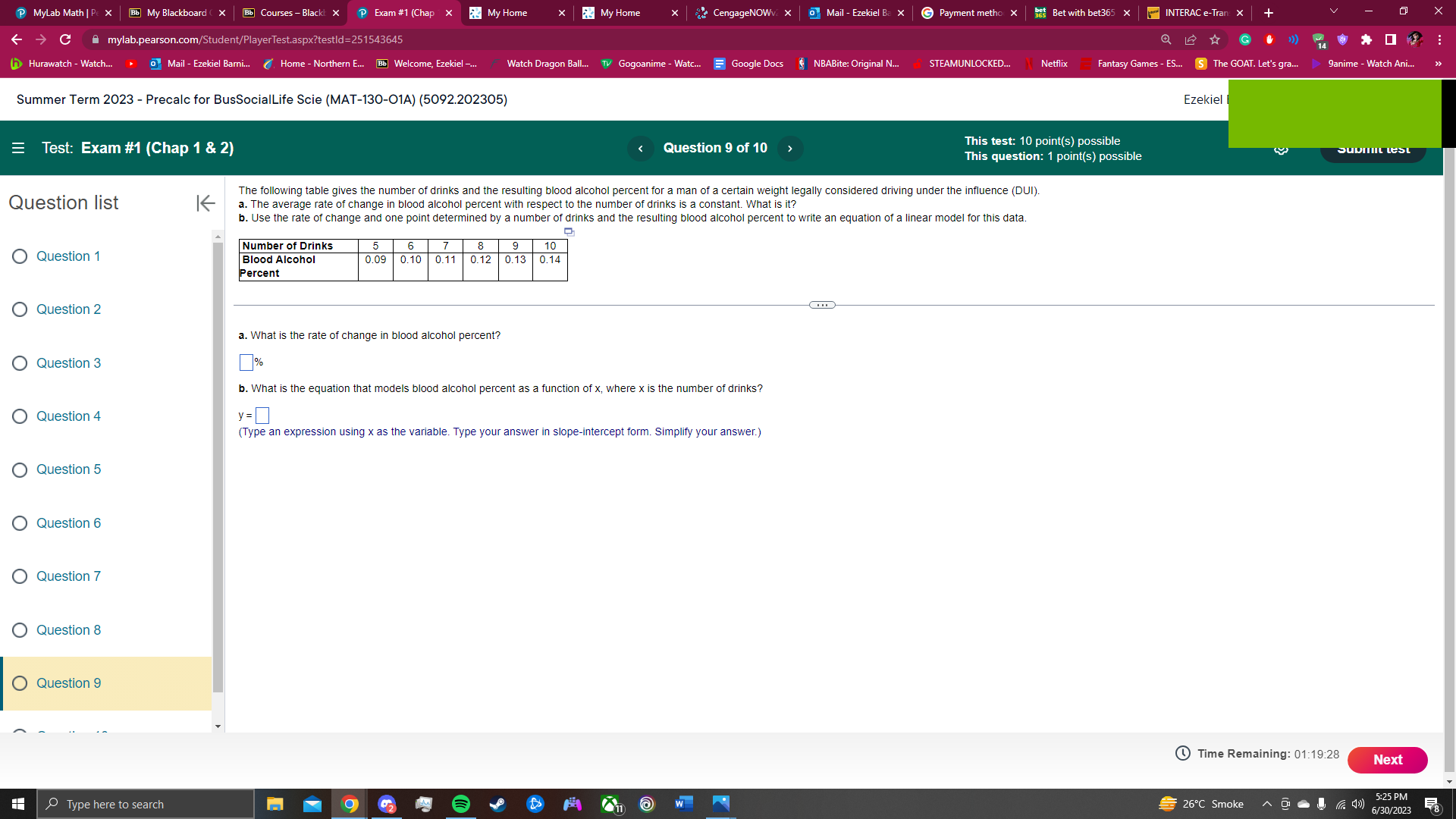Switch to the CengageNOW tab
This screenshot has height=819, width=1456.
[739, 12]
